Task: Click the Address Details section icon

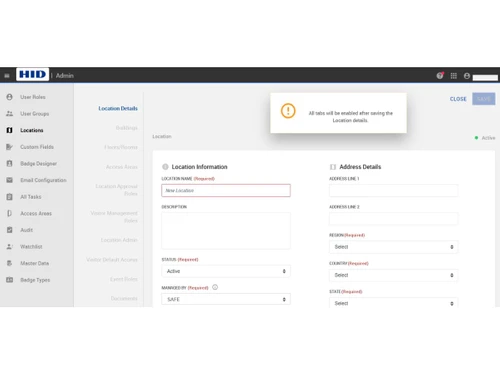Action: (x=333, y=167)
